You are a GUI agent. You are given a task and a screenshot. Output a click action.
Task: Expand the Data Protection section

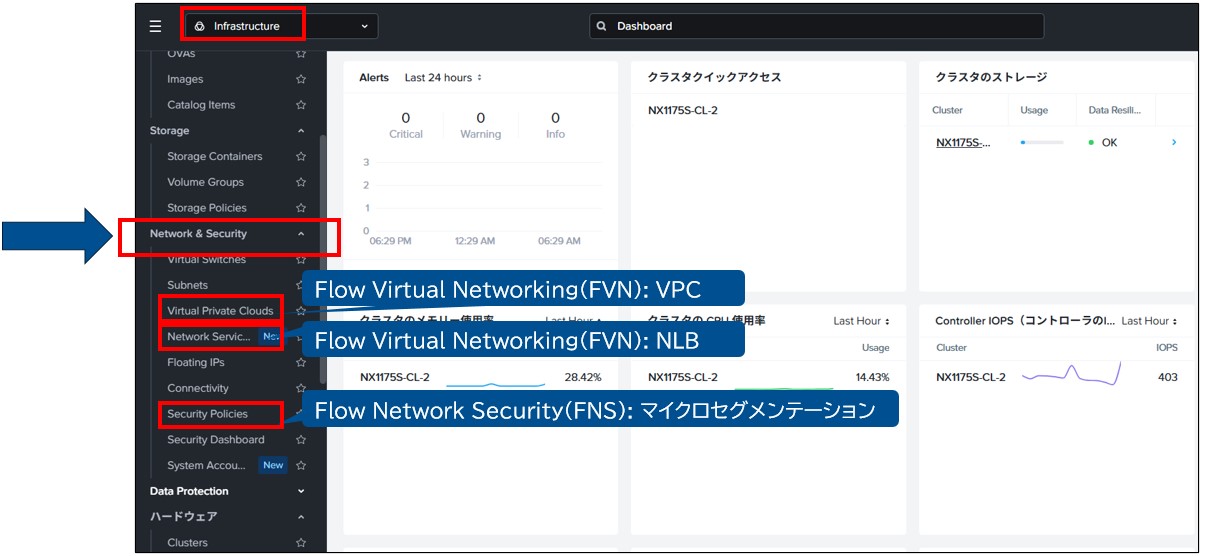point(301,492)
